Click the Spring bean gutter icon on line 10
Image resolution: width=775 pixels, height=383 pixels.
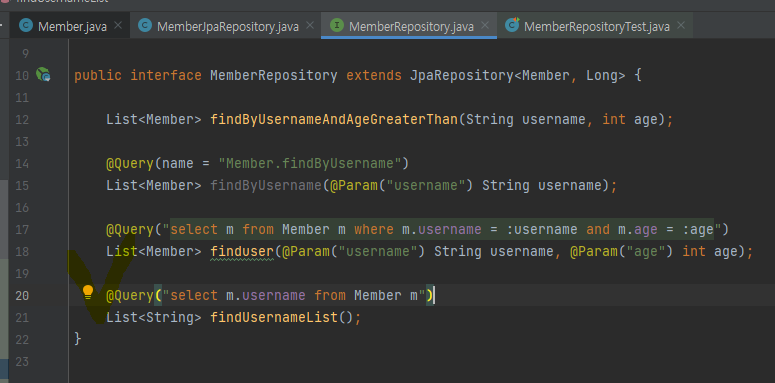point(43,75)
